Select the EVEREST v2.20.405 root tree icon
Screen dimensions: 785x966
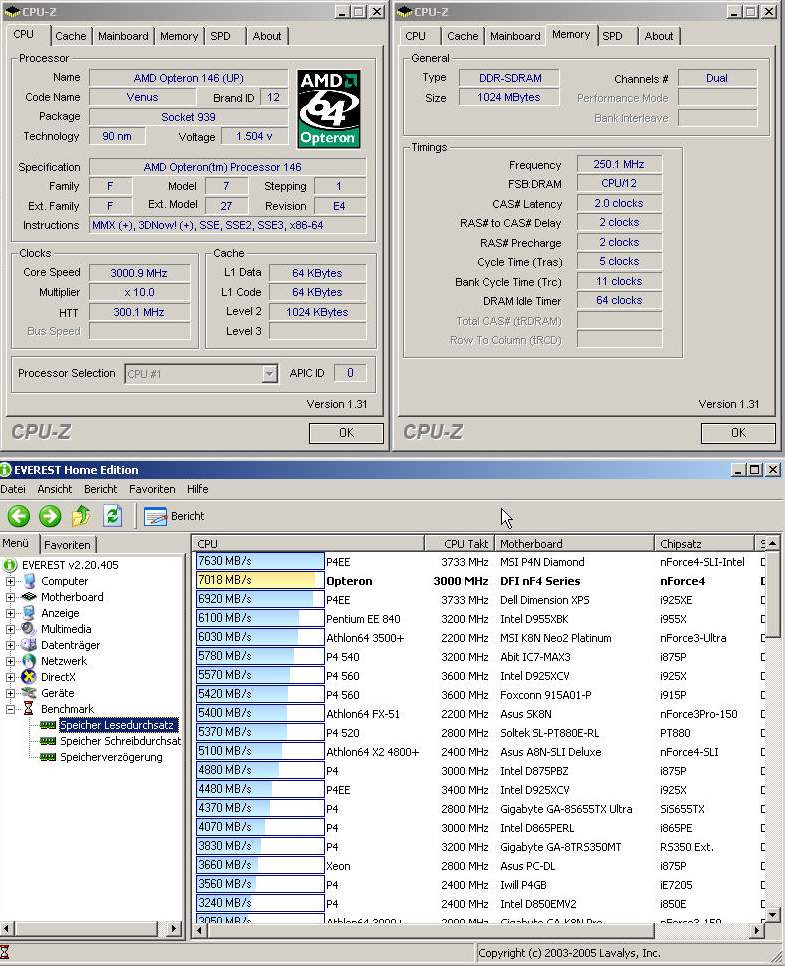10,565
